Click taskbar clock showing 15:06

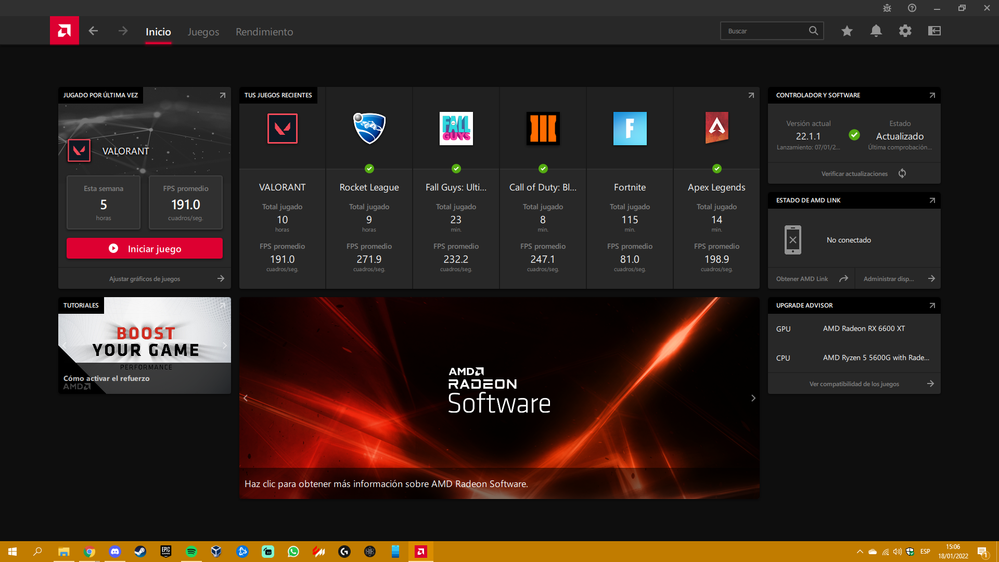[953, 552]
